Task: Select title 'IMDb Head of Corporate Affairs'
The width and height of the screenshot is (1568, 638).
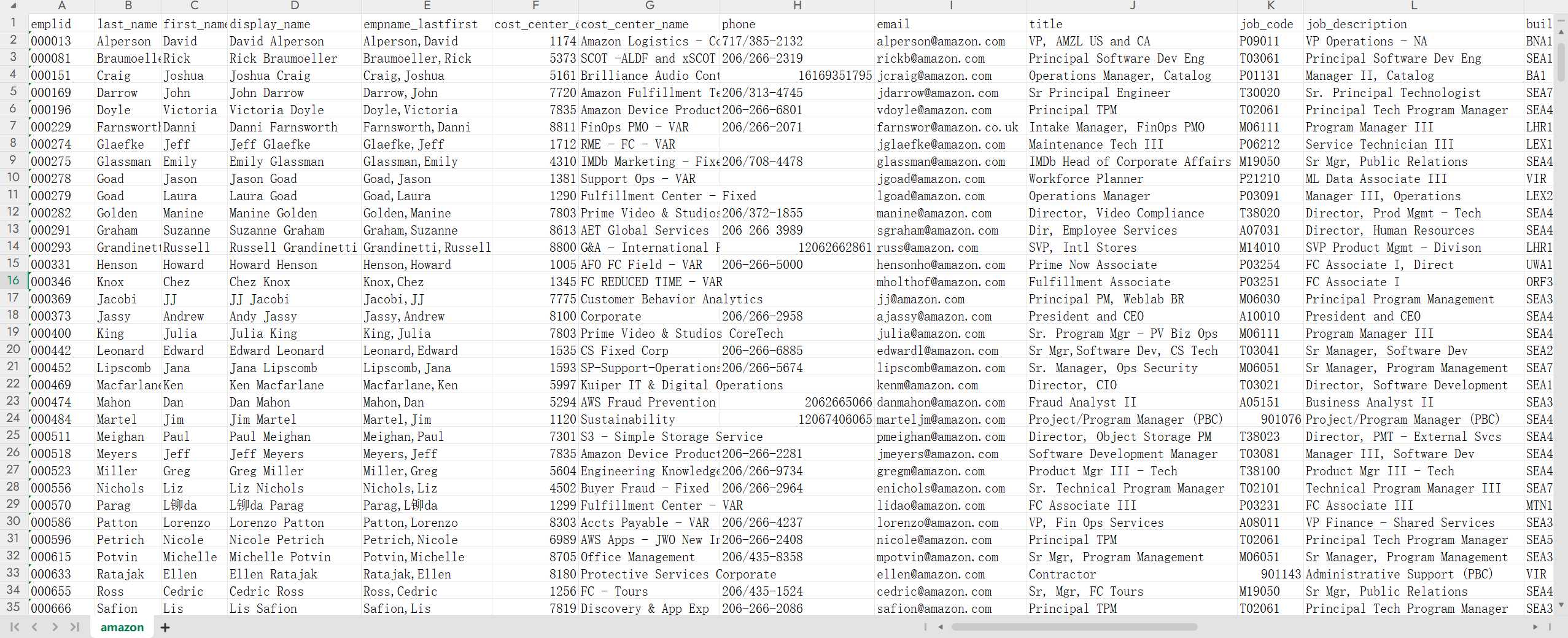Action: [x=1132, y=161]
